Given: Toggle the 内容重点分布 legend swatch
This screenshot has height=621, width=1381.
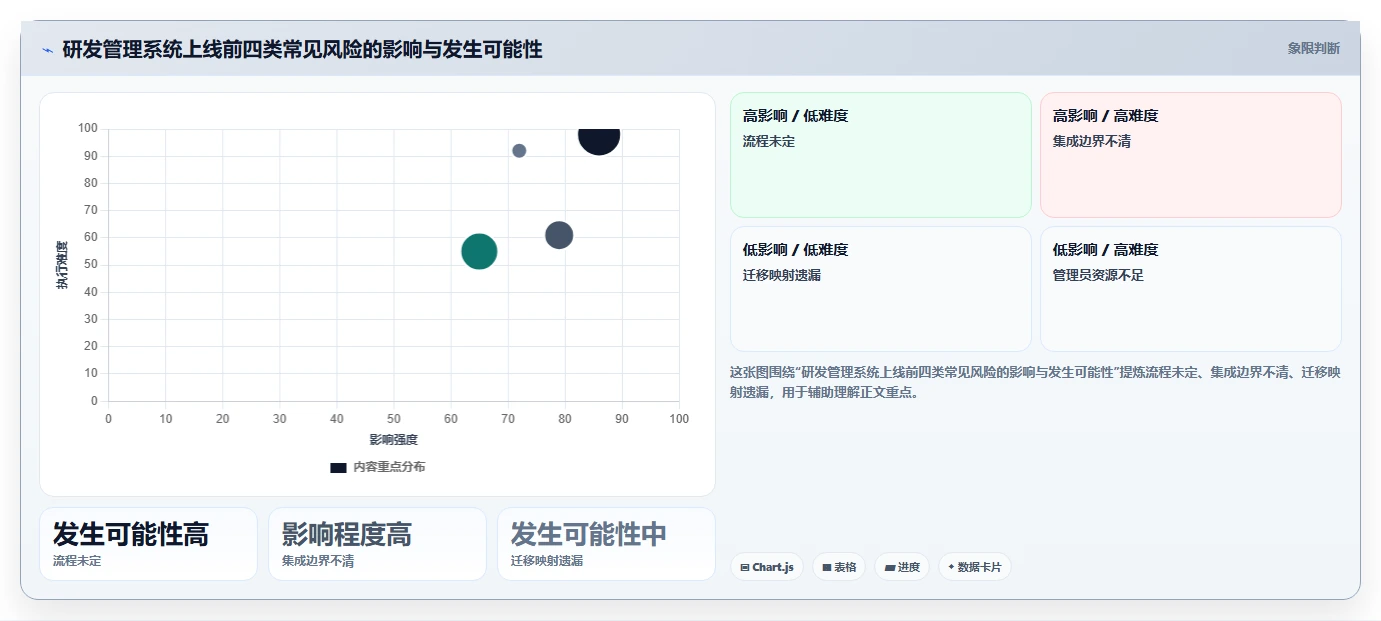Looking at the screenshot, I should point(338,467).
